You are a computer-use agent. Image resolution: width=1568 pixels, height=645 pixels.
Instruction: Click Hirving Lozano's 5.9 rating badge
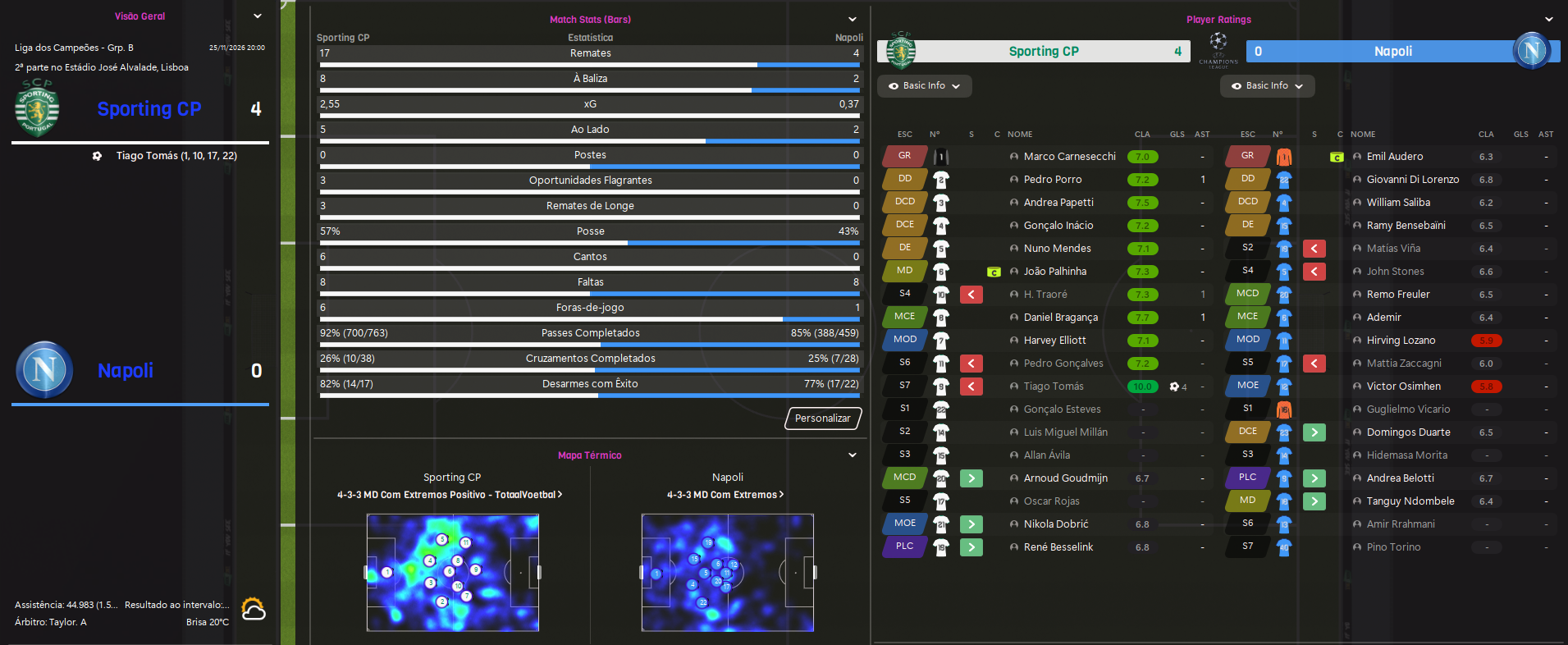click(1486, 341)
